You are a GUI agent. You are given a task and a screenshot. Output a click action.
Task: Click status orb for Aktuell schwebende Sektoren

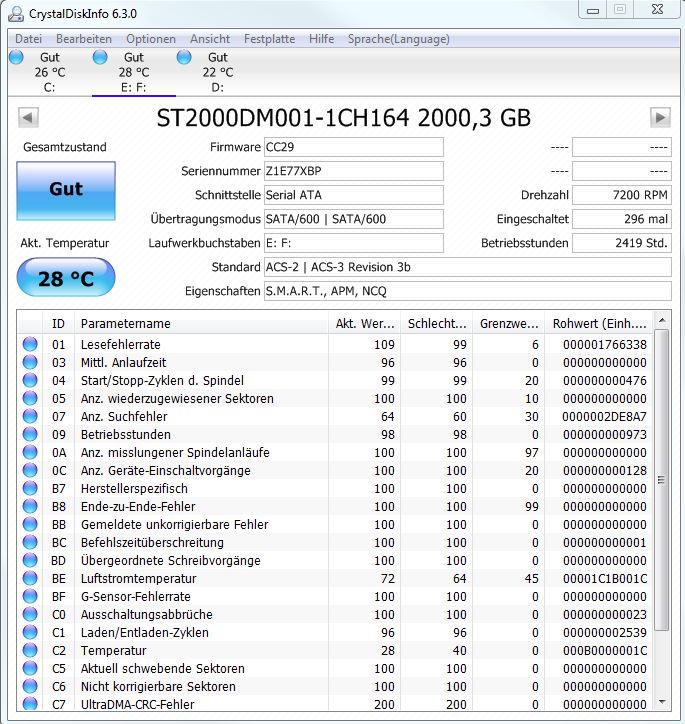click(x=30, y=668)
